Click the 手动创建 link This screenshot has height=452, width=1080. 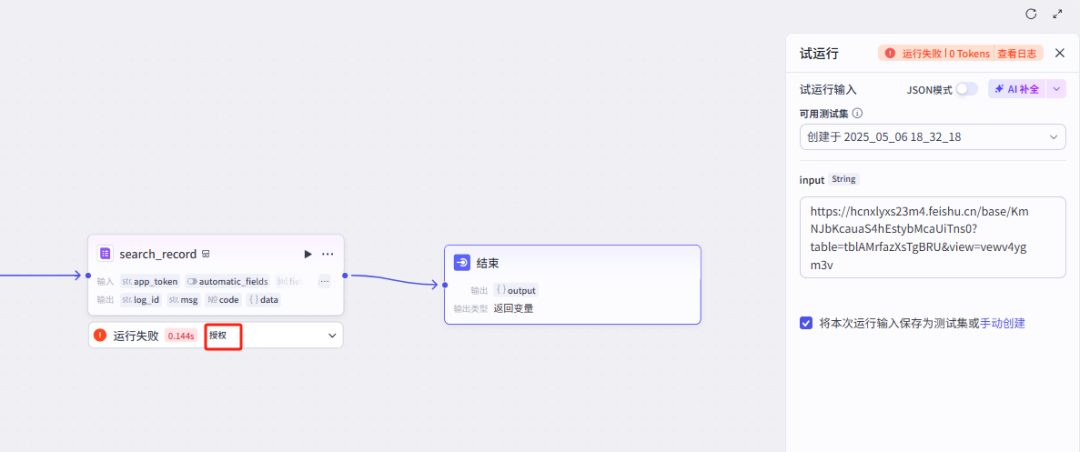click(1002, 323)
